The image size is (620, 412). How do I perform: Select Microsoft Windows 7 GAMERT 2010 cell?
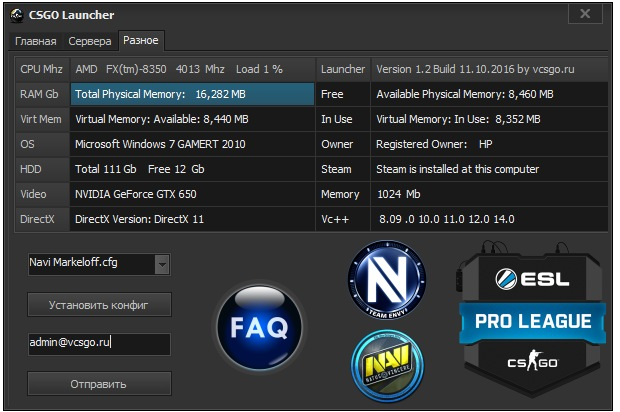coord(193,144)
